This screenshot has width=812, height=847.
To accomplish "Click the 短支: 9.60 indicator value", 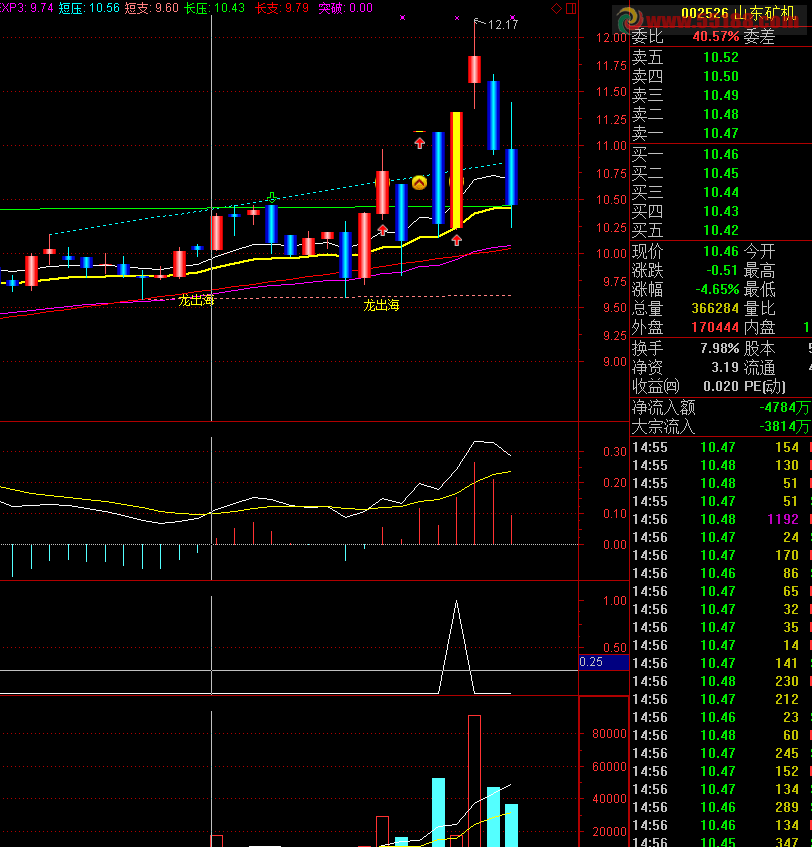I will pos(151,8).
